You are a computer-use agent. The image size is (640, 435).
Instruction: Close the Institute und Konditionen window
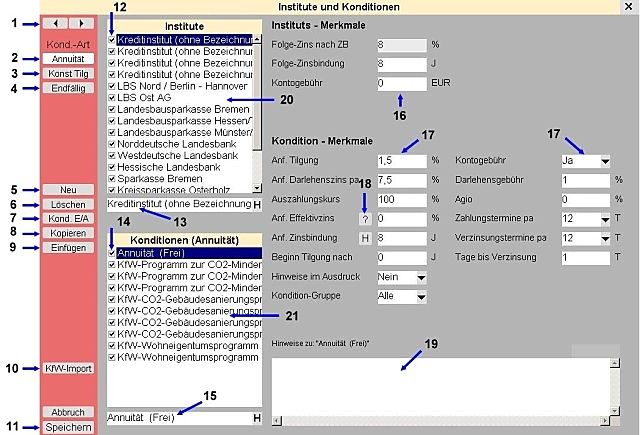[x=629, y=7]
